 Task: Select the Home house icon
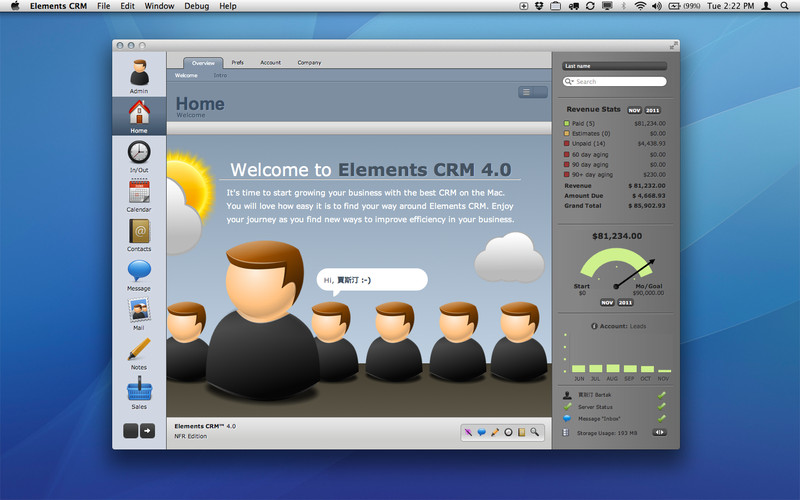(139, 112)
